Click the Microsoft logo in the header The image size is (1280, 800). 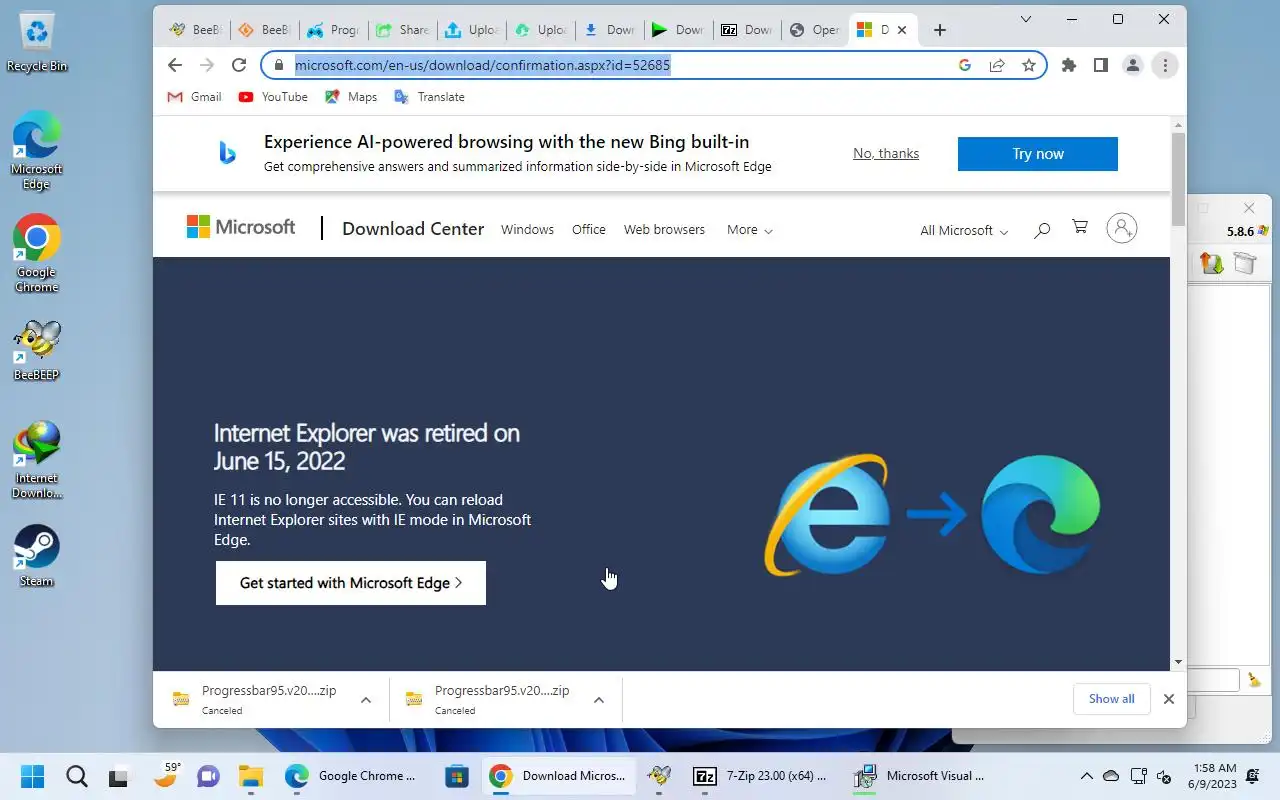(241, 227)
